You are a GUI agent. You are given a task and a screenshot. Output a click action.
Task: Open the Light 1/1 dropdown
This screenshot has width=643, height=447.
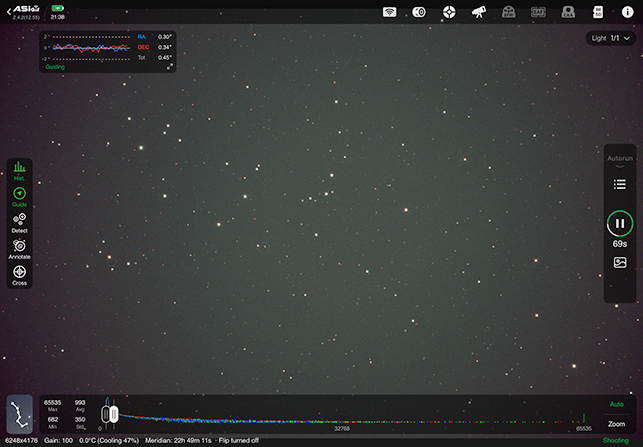coord(612,38)
